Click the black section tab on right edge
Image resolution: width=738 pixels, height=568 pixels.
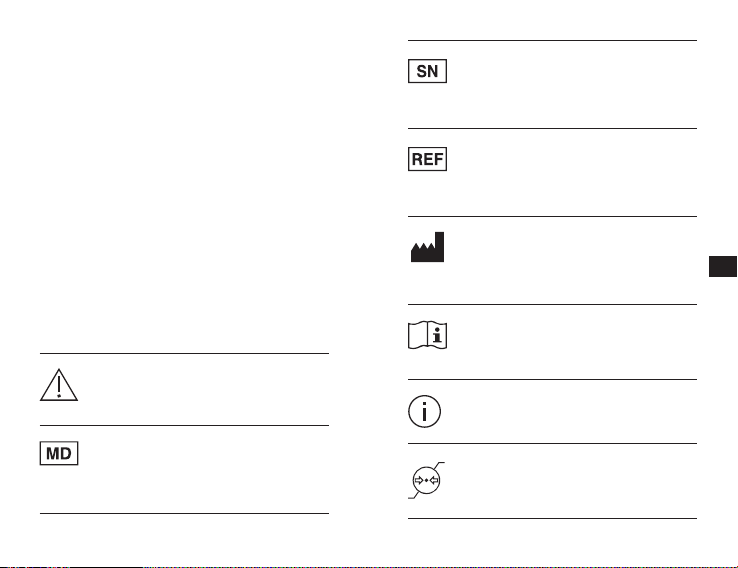pos(723,266)
